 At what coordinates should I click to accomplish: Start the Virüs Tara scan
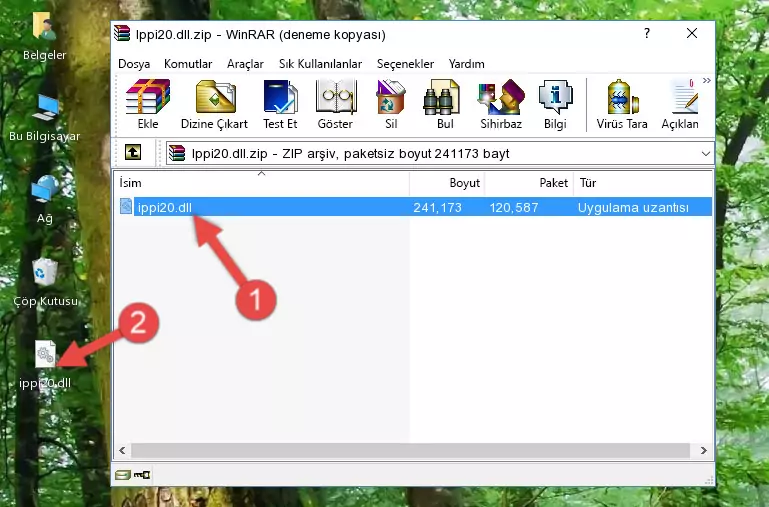[x=622, y=104]
